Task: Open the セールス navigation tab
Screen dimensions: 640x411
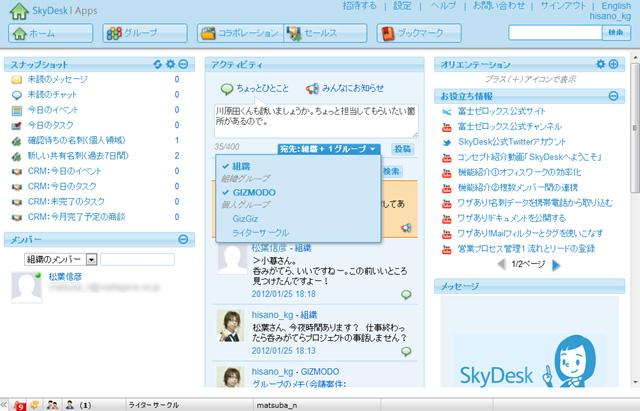Action: coord(325,33)
